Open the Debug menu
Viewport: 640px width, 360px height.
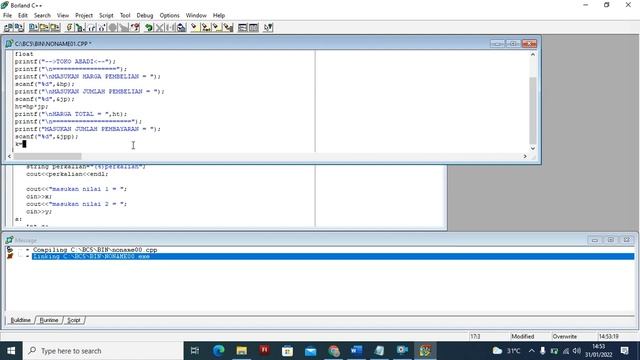coord(144,15)
